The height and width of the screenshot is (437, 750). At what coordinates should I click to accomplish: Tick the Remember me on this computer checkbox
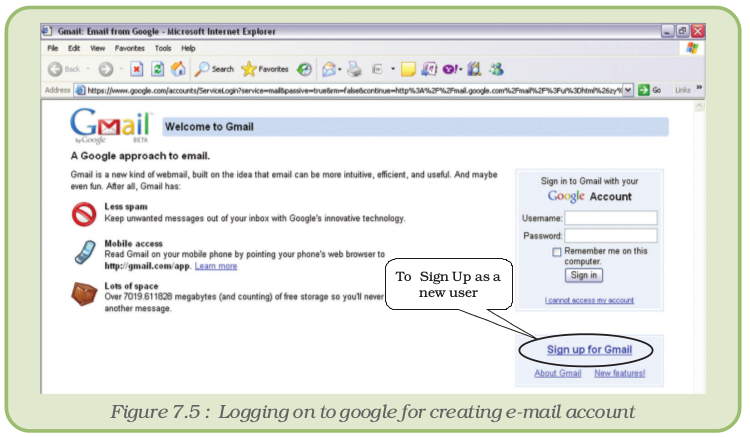[557, 252]
